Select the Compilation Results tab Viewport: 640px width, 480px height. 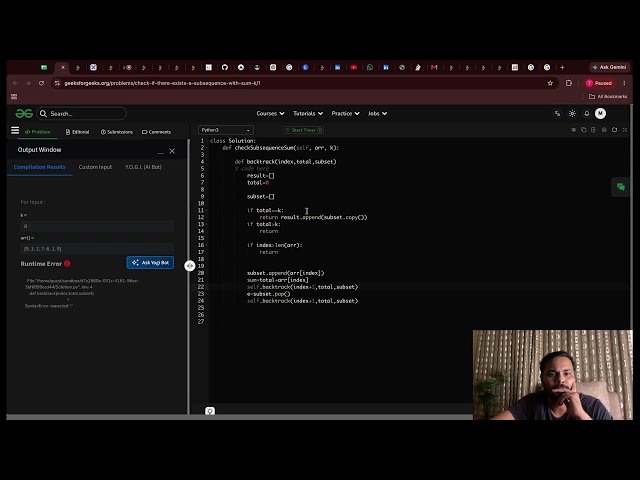(40, 167)
